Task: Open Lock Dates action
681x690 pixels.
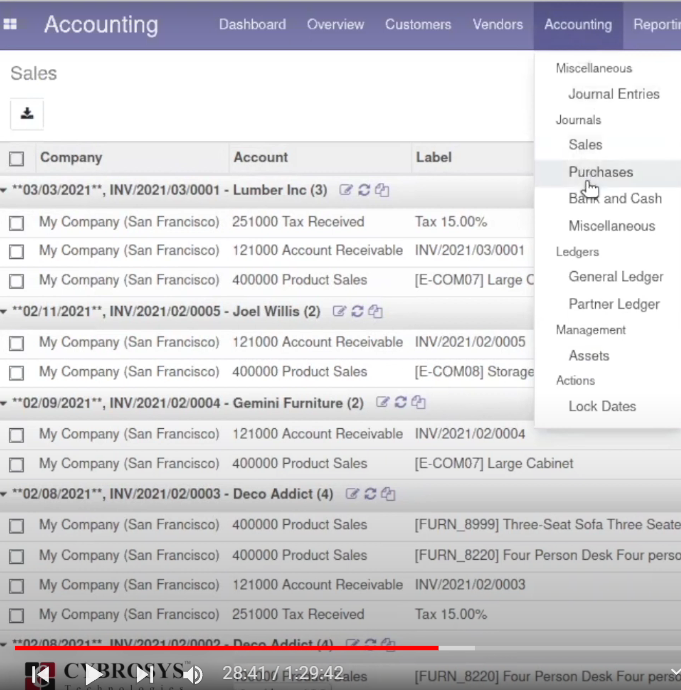Action: pyautogui.click(x=602, y=406)
